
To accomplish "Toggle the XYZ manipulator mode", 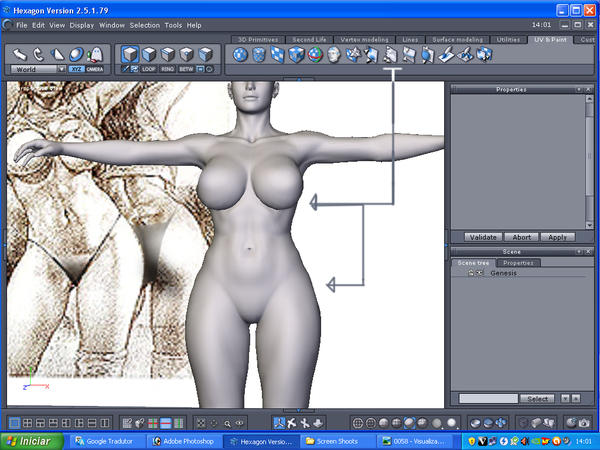I will pyautogui.click(x=77, y=69).
